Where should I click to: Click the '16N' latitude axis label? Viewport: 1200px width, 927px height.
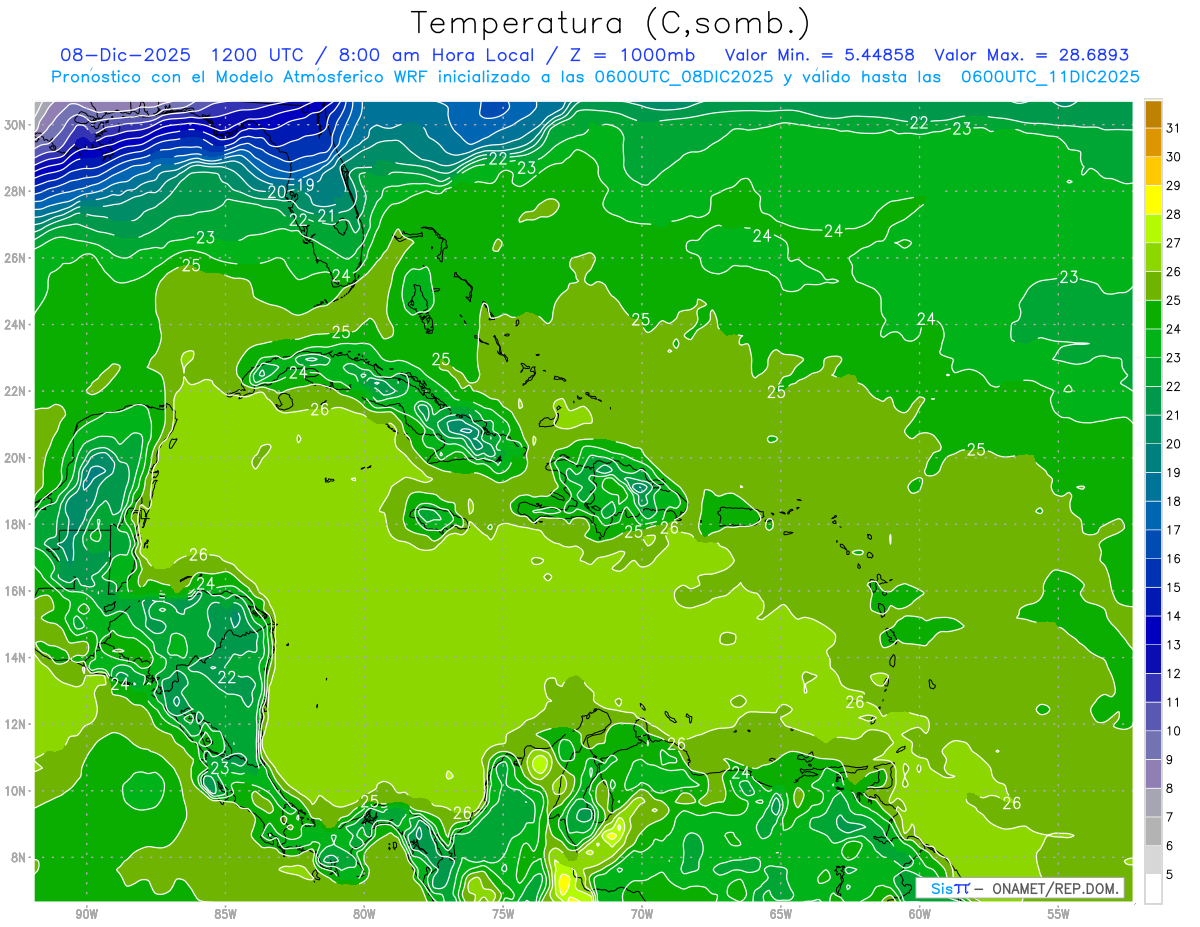point(17,591)
